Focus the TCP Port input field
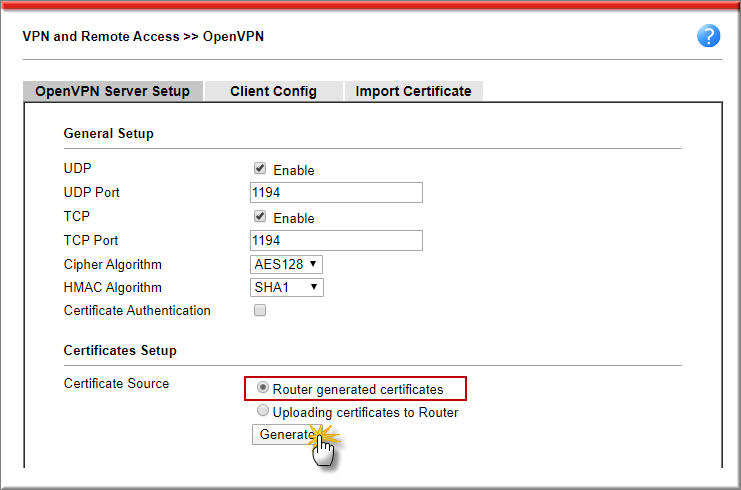Viewport: 741px width, 490px height. tap(336, 241)
